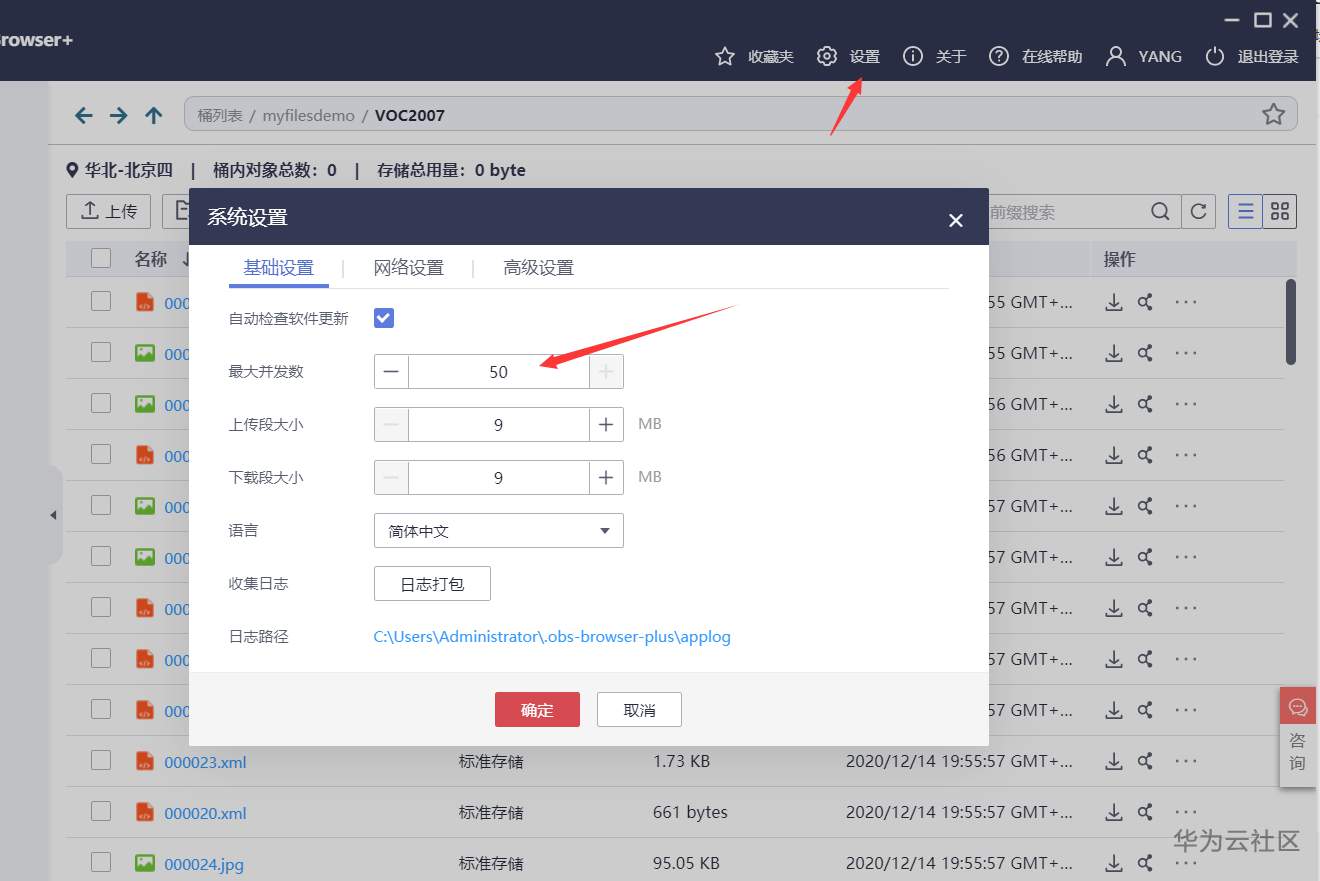Click the search magnifier icon
This screenshot has height=881, width=1320.
tap(1160, 211)
